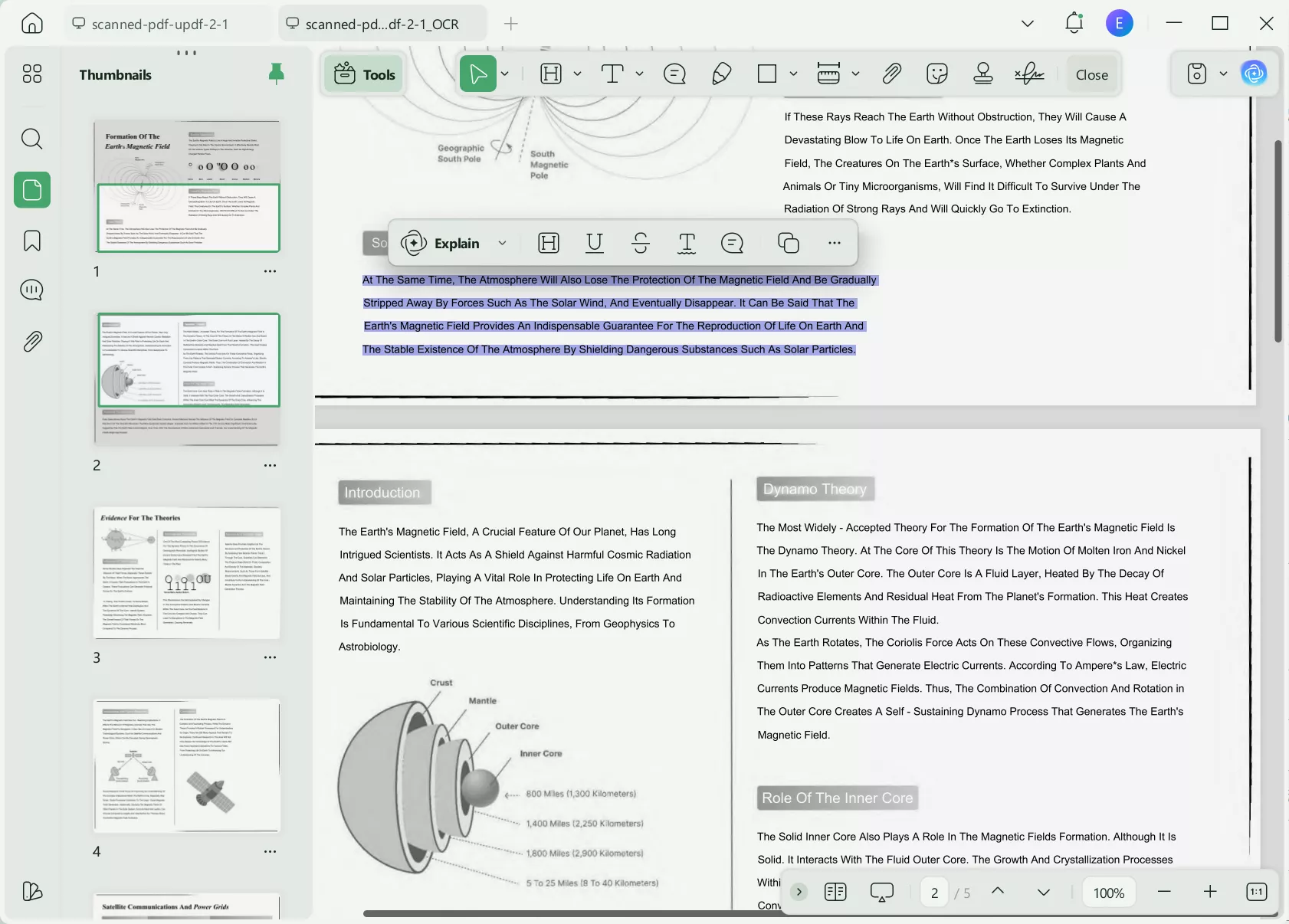The width and height of the screenshot is (1289, 924).
Task: Pick the highlighter pen tool
Action: click(x=722, y=74)
